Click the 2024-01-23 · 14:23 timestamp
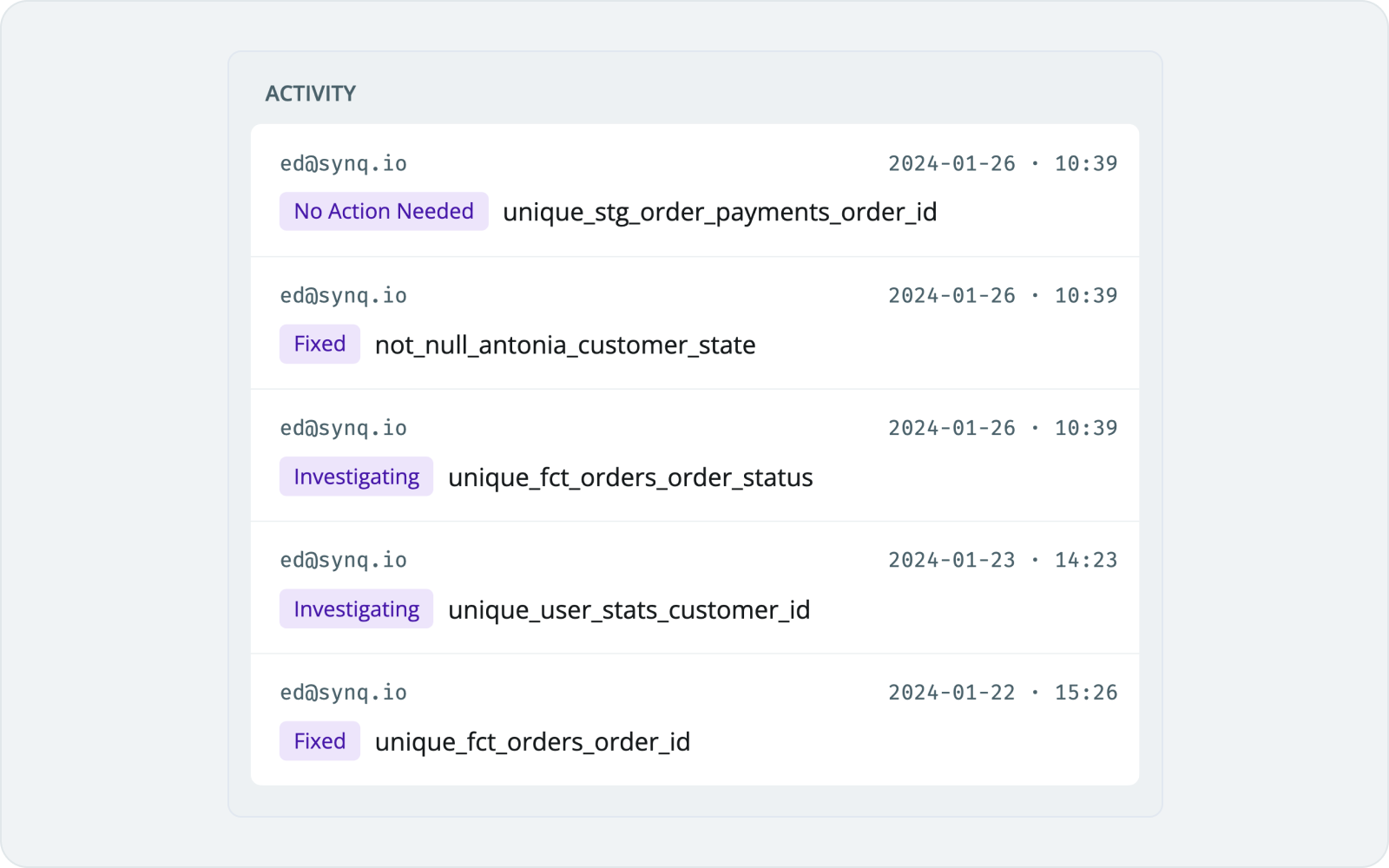Image resolution: width=1389 pixels, height=868 pixels. coord(1003,560)
